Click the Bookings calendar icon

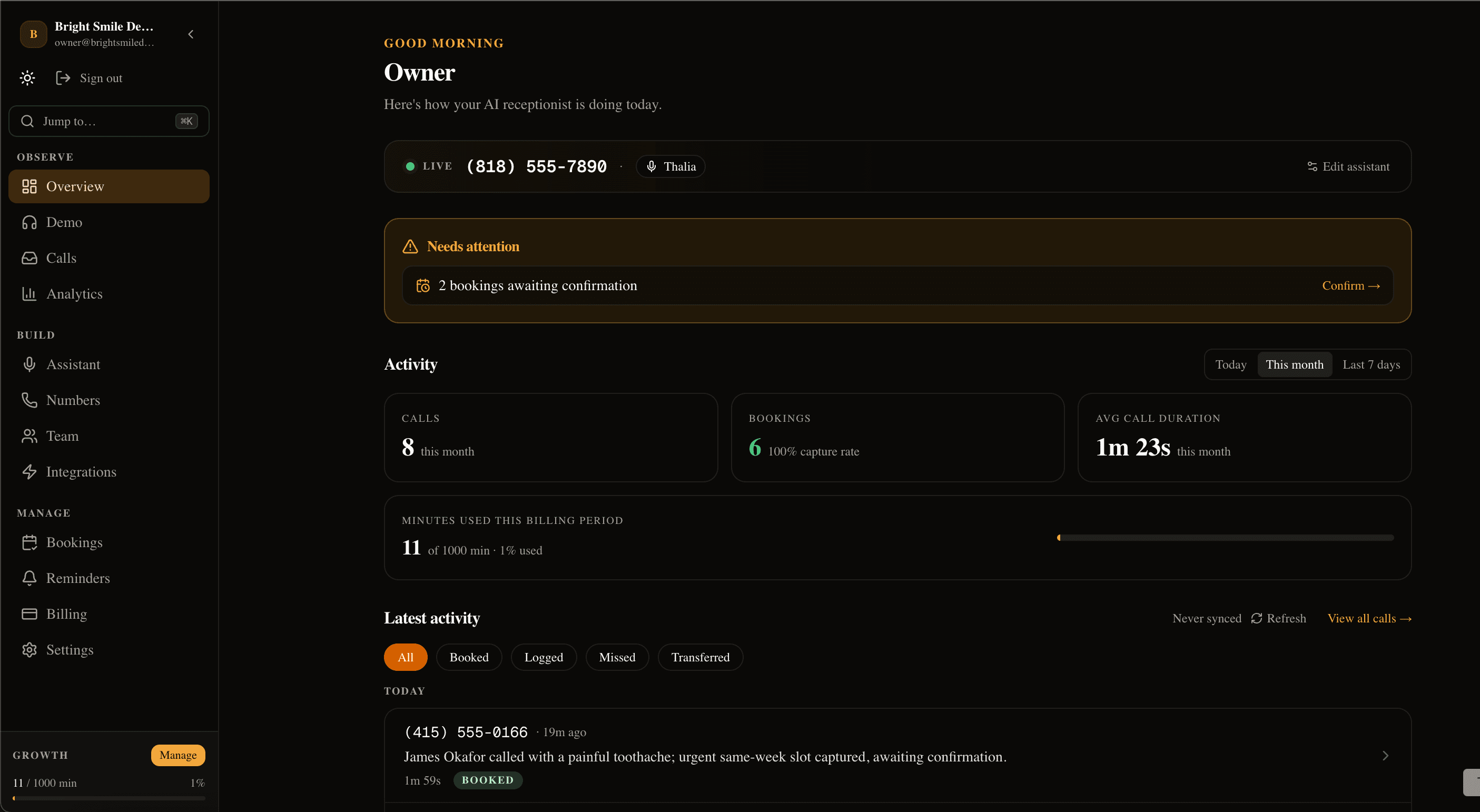[29, 542]
